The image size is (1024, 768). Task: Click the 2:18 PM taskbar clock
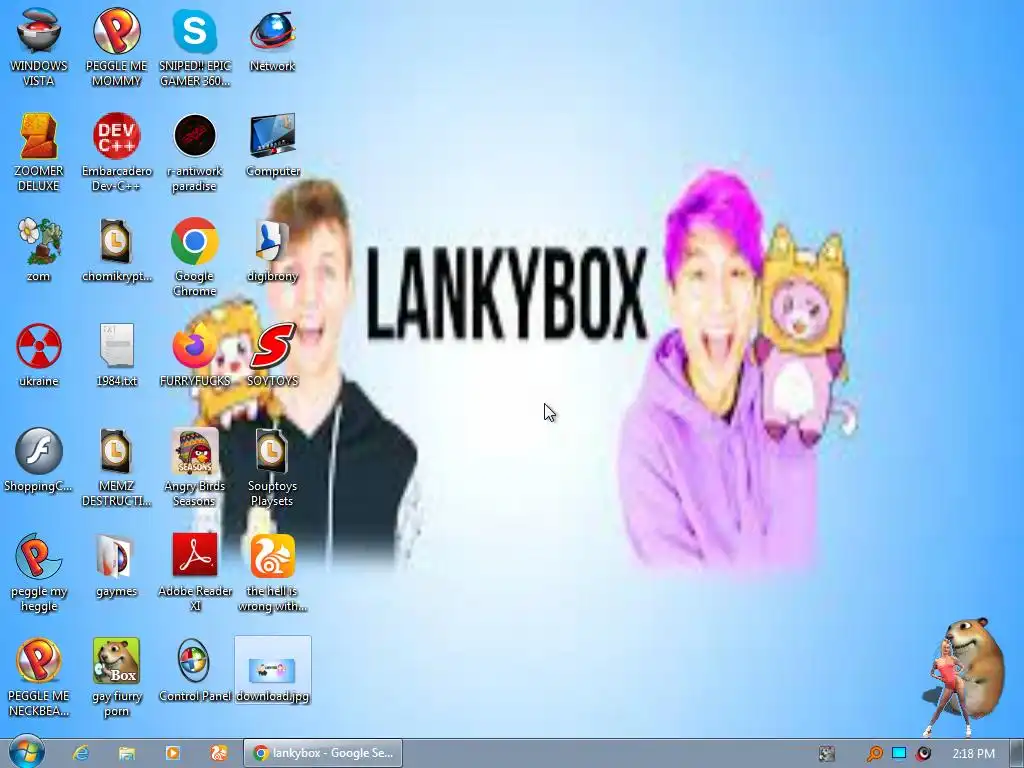click(x=973, y=753)
